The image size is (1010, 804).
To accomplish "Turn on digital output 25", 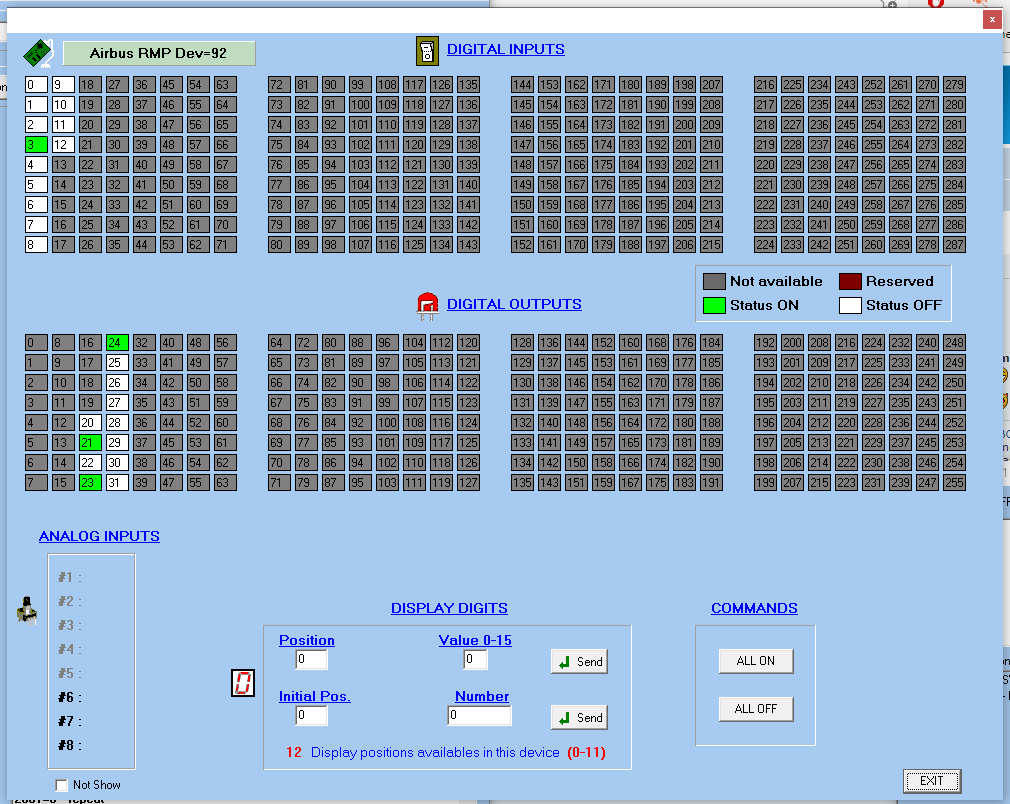I will pos(117,363).
